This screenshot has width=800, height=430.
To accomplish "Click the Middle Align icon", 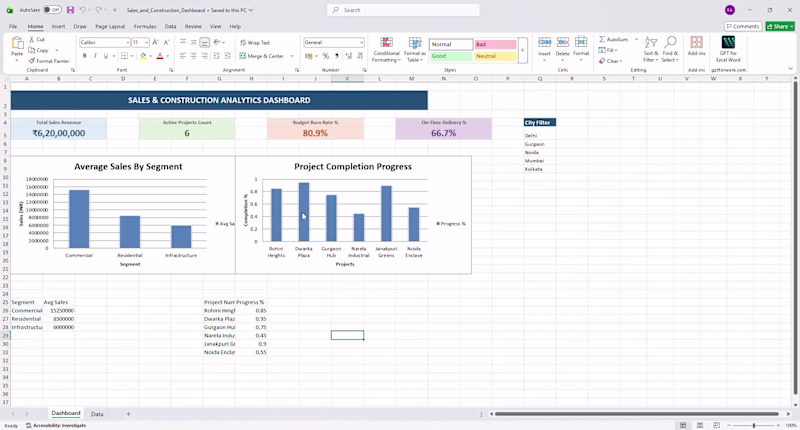I will [x=193, y=43].
